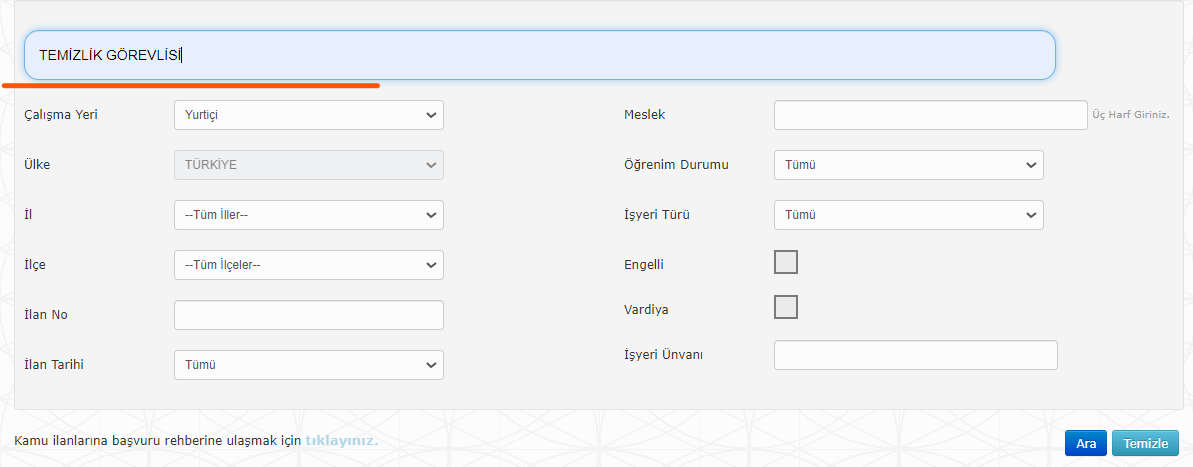Click the chevron arrow of İşyeri Türü
Viewport: 1193px width, 467px height.
pyautogui.click(x=1031, y=215)
